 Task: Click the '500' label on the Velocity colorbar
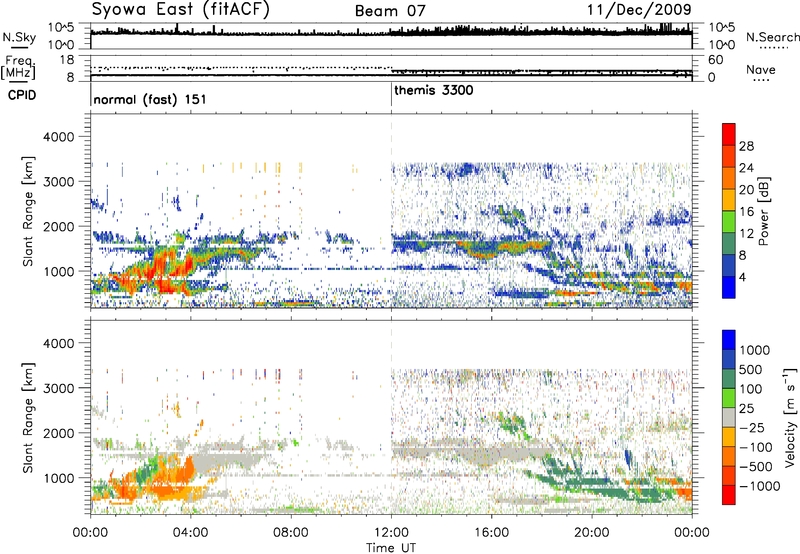(x=751, y=369)
